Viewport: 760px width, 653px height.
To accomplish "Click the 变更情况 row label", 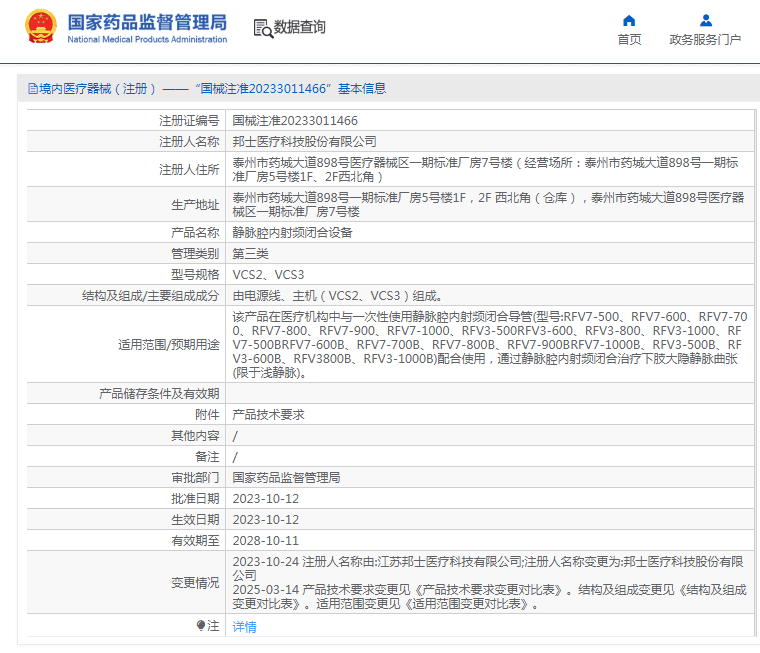I will [195, 583].
